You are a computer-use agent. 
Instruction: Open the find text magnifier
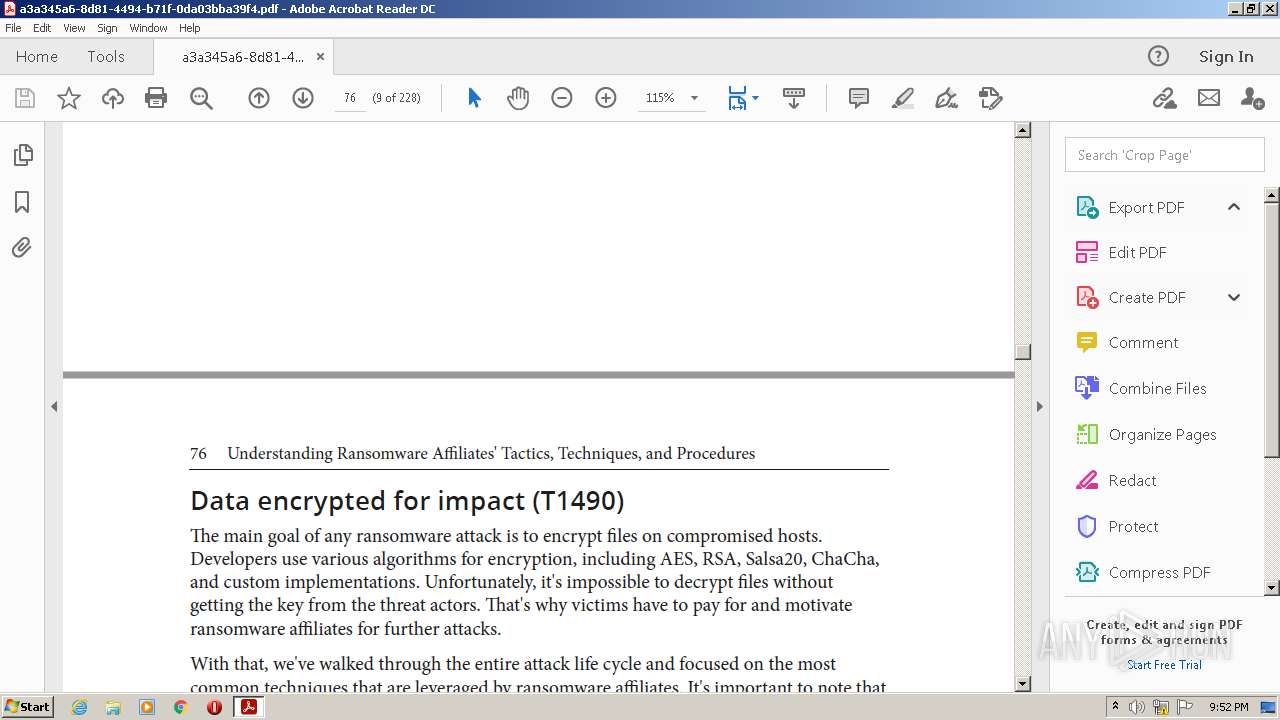pos(201,98)
